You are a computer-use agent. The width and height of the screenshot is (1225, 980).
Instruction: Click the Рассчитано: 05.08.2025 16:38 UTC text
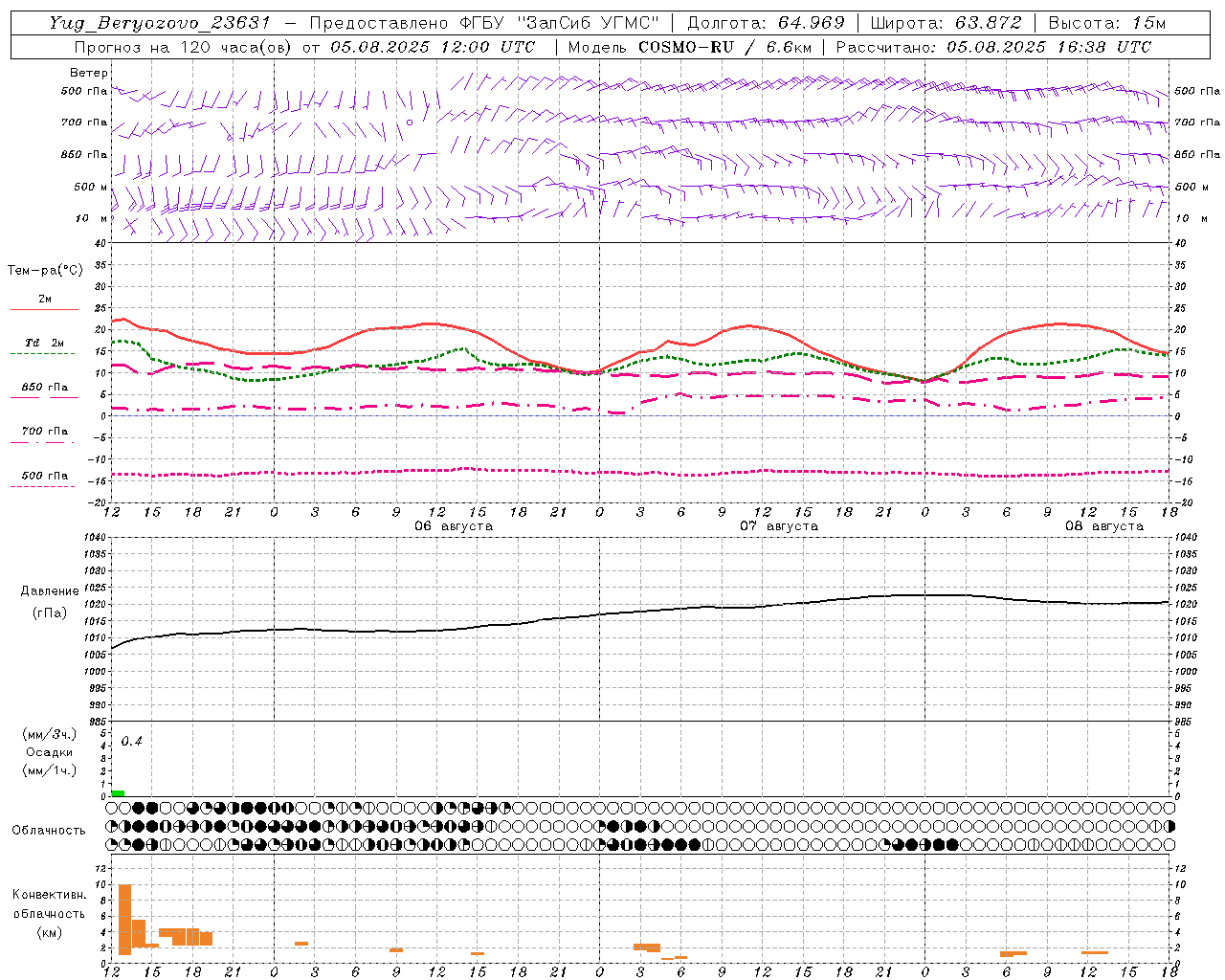[x=993, y=47]
